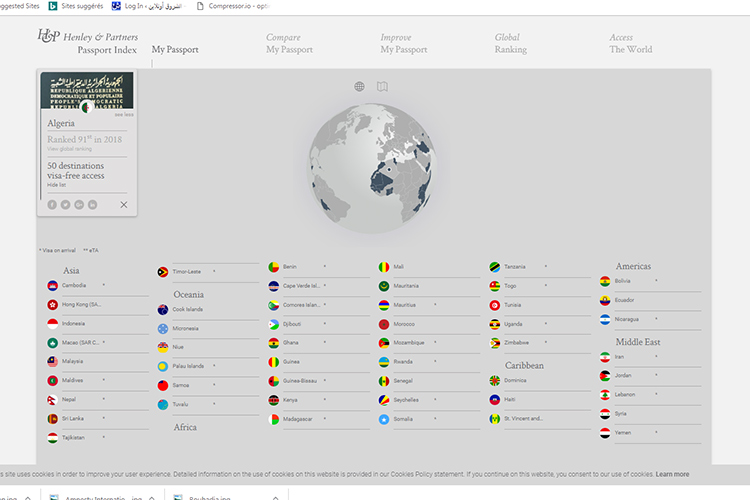Click the Somalia flag icon
Screen dimensions: 750x500
point(384,419)
